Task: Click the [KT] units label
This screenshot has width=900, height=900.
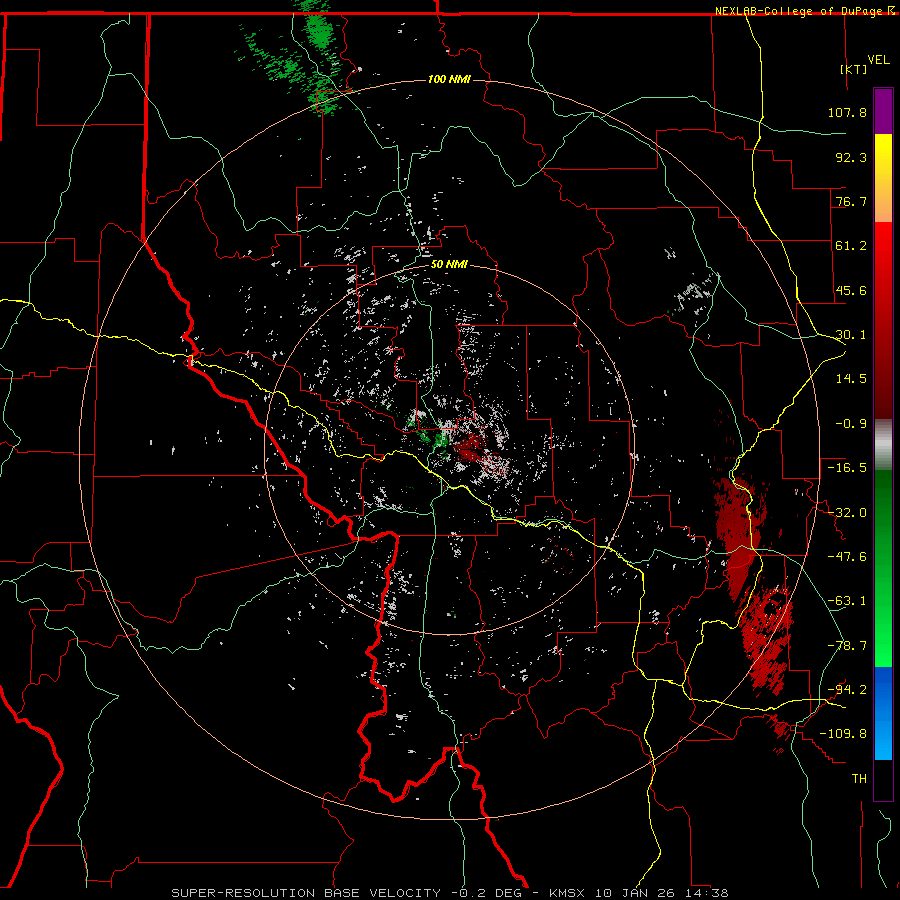Action: click(854, 69)
